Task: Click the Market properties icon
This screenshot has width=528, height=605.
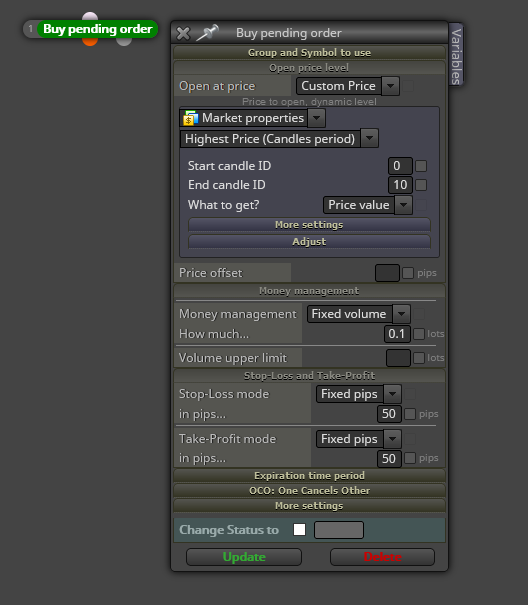Action: pyautogui.click(x=190, y=118)
